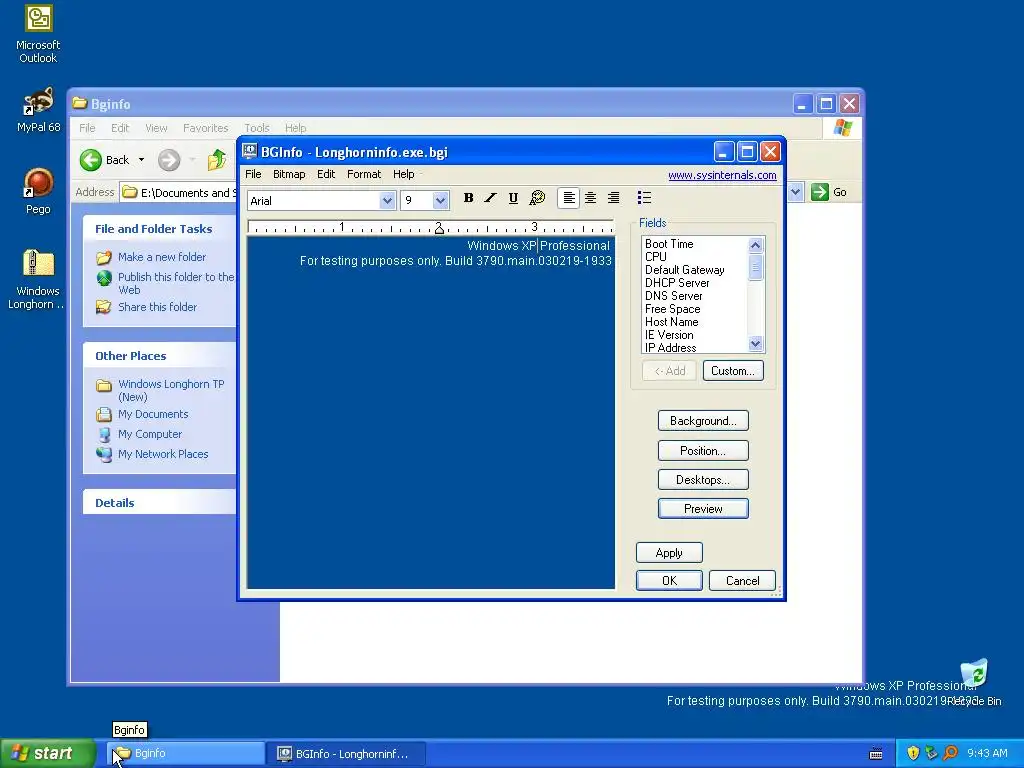This screenshot has width=1024, height=768.
Task: Open the Format menu in BGInfo
Action: pyautogui.click(x=364, y=174)
